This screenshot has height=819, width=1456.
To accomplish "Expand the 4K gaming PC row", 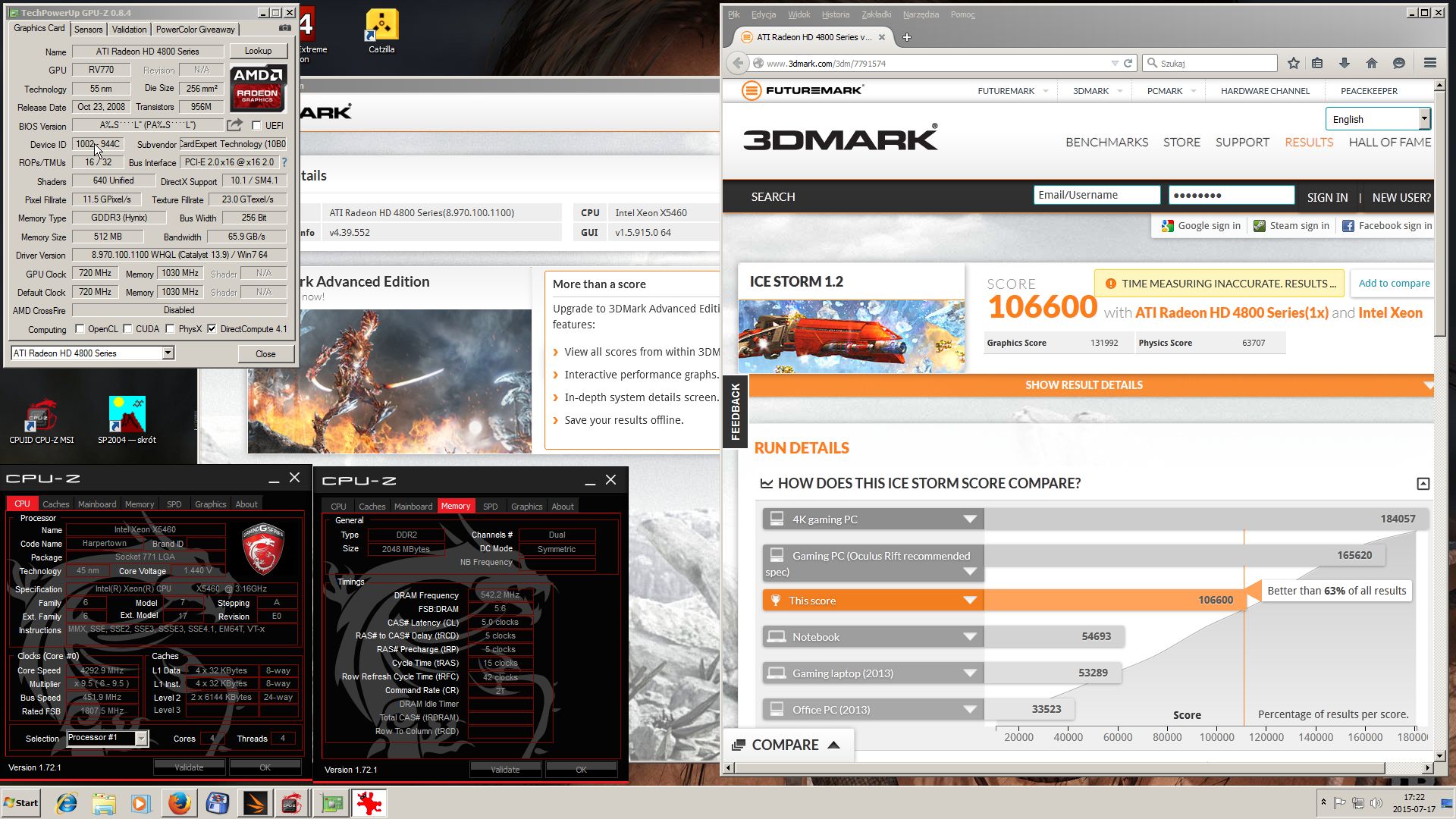I will click(x=969, y=519).
